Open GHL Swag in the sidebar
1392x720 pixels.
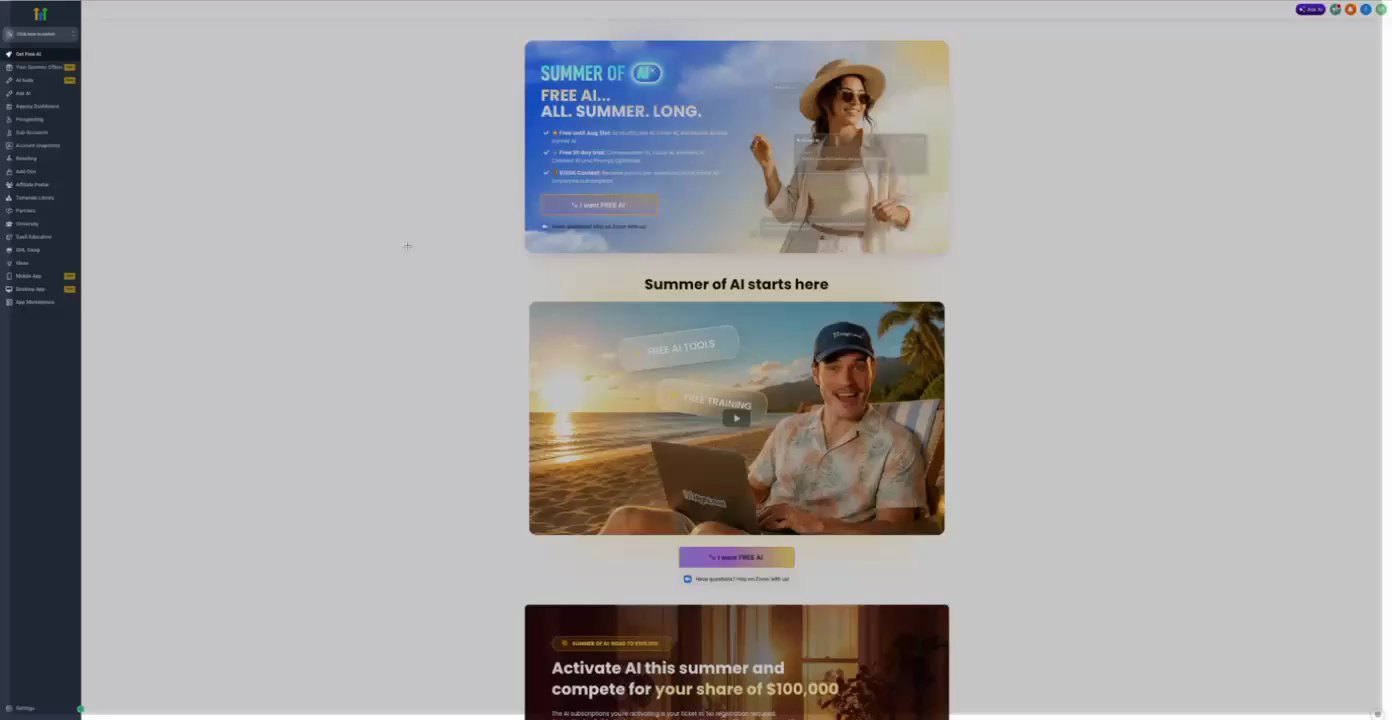point(27,250)
